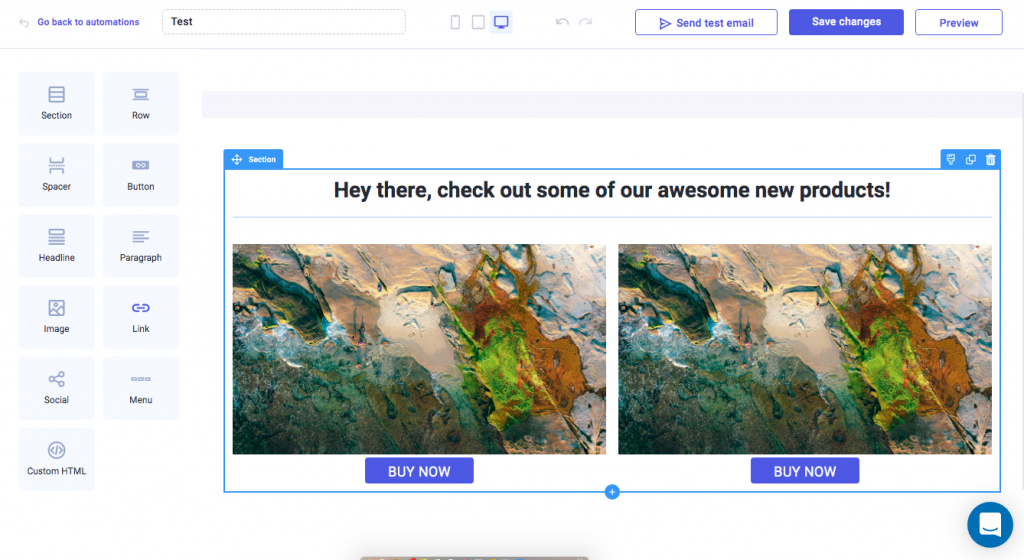Select the left product image
Image resolution: width=1024 pixels, height=560 pixels.
(419, 349)
